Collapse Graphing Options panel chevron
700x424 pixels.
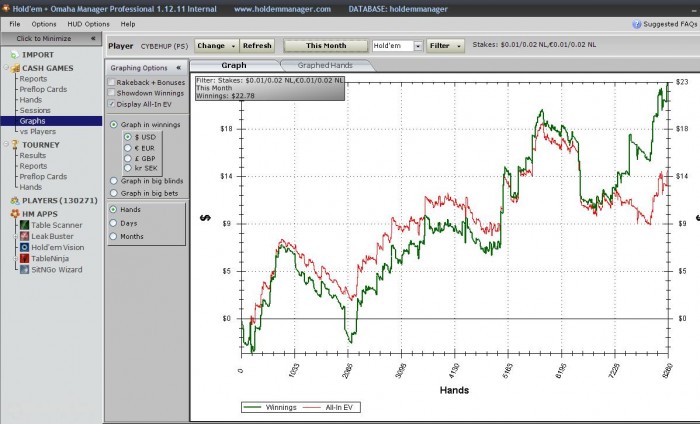[x=179, y=68]
